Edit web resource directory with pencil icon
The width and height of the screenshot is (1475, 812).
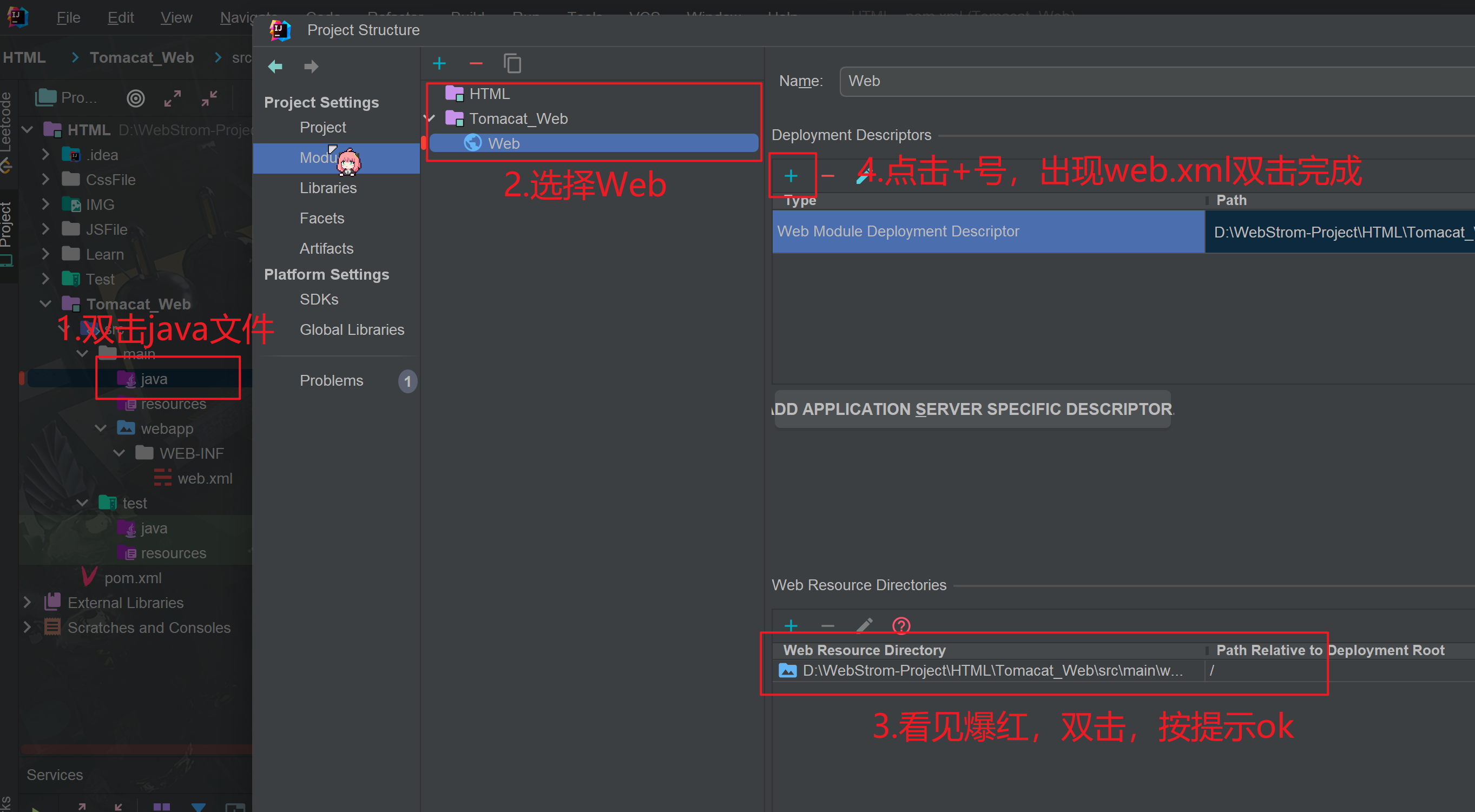[864, 625]
